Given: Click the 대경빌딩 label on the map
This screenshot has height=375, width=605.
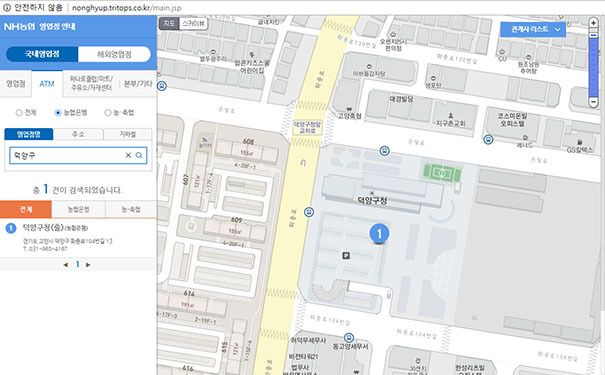Looking at the screenshot, I should (x=401, y=99).
